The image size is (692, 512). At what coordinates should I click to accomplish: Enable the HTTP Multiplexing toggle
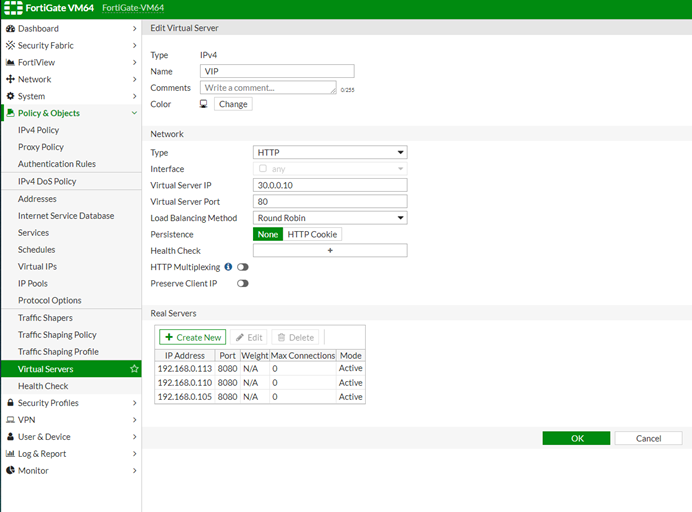(242, 267)
